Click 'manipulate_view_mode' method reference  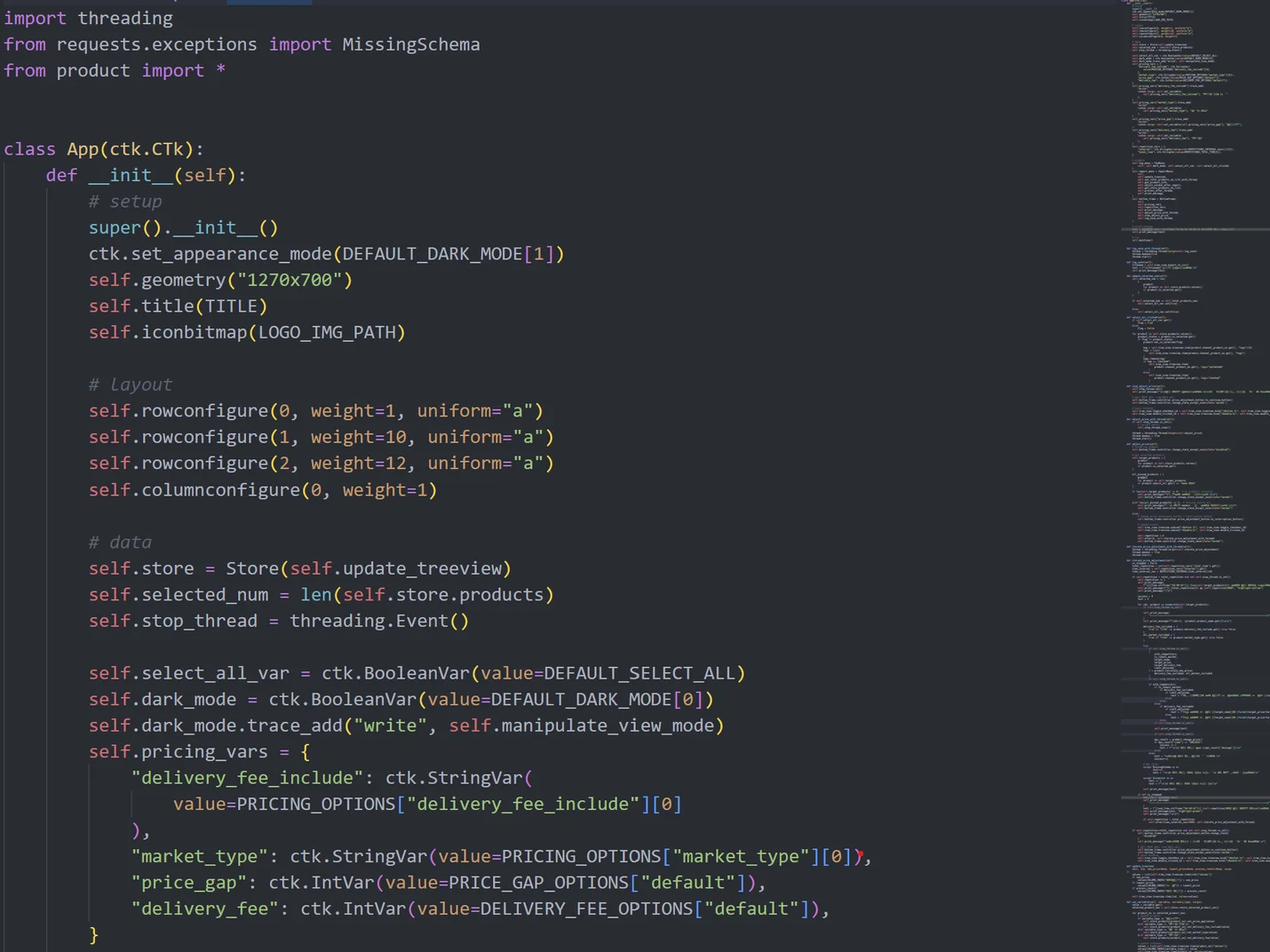tap(607, 726)
